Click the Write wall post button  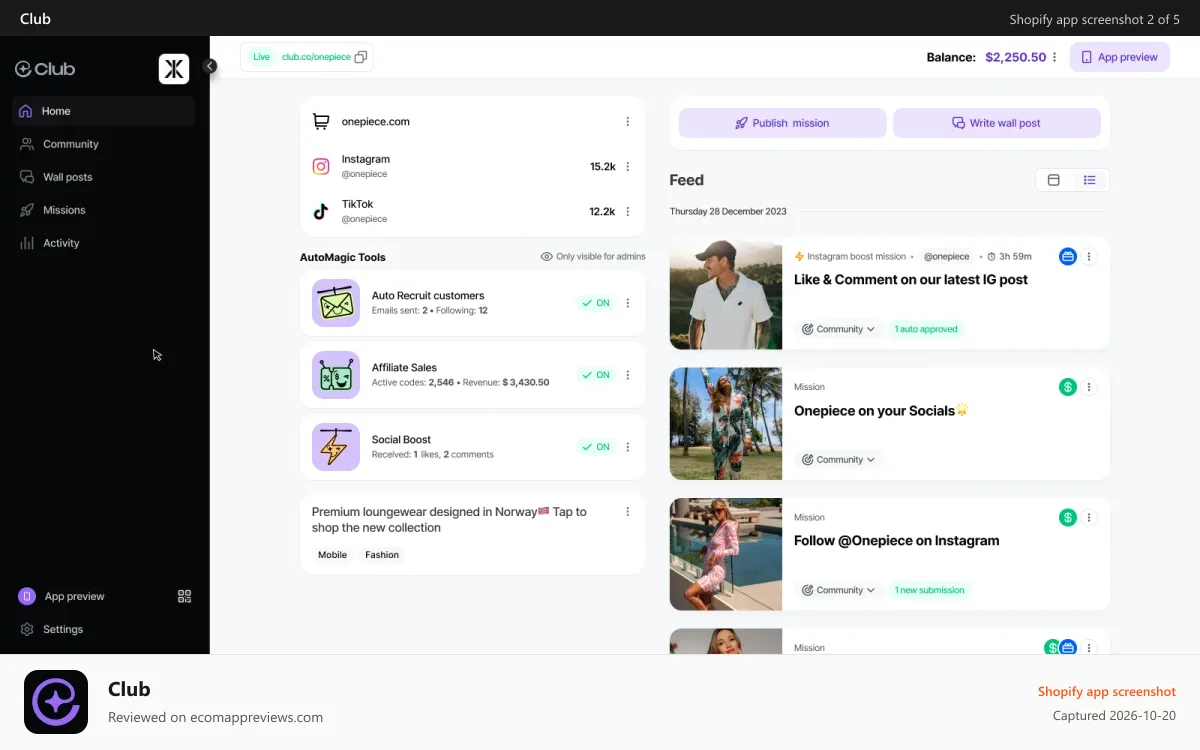[x=996, y=123]
